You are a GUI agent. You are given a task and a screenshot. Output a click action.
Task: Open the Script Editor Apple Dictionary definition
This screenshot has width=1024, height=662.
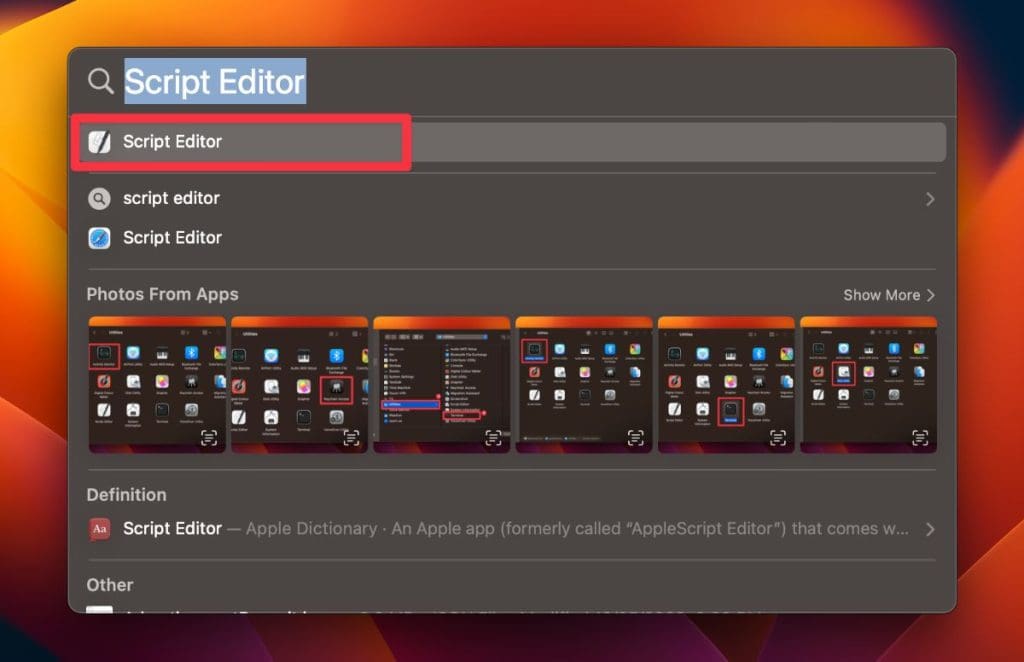coord(512,529)
